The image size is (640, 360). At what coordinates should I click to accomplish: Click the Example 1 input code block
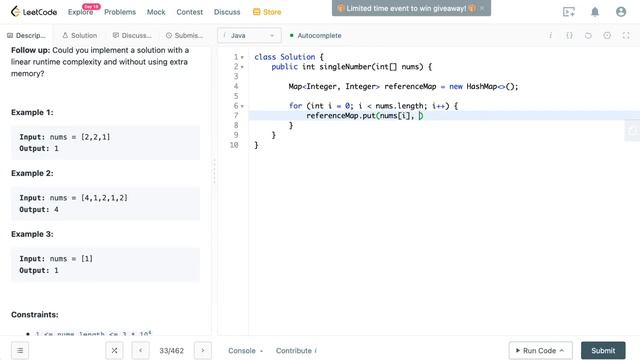tap(105, 143)
